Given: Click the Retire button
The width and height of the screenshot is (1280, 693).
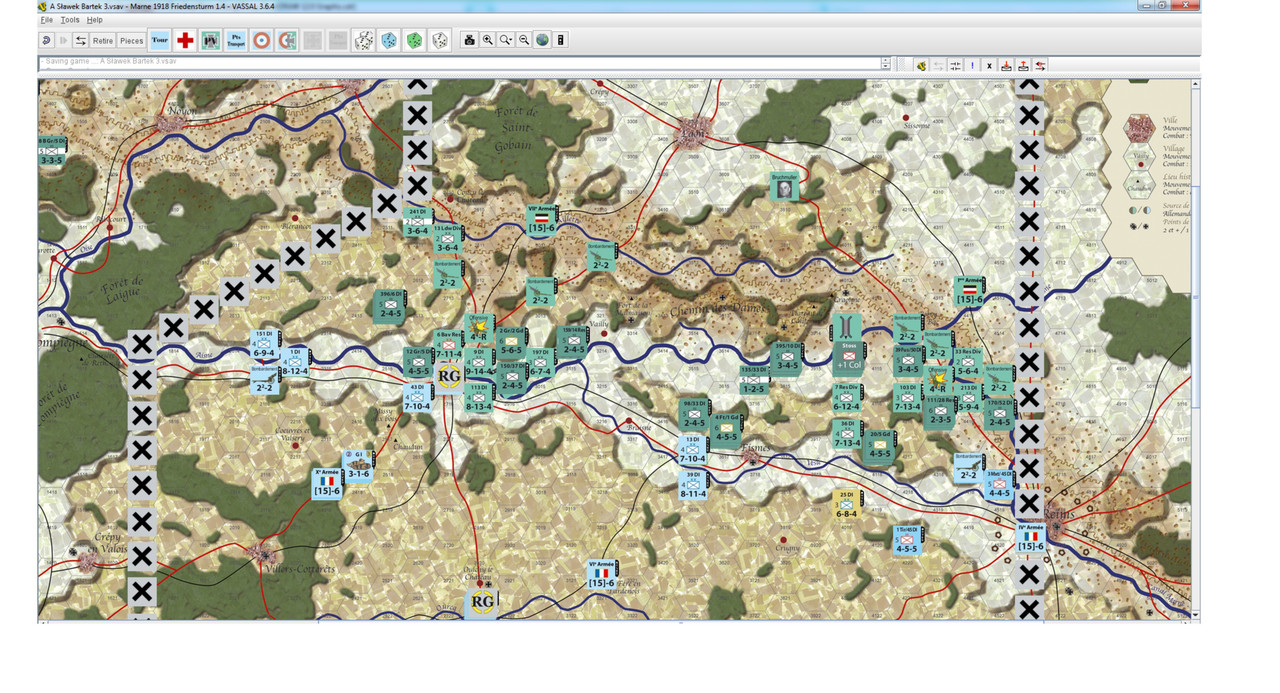Looking at the screenshot, I should pos(103,40).
